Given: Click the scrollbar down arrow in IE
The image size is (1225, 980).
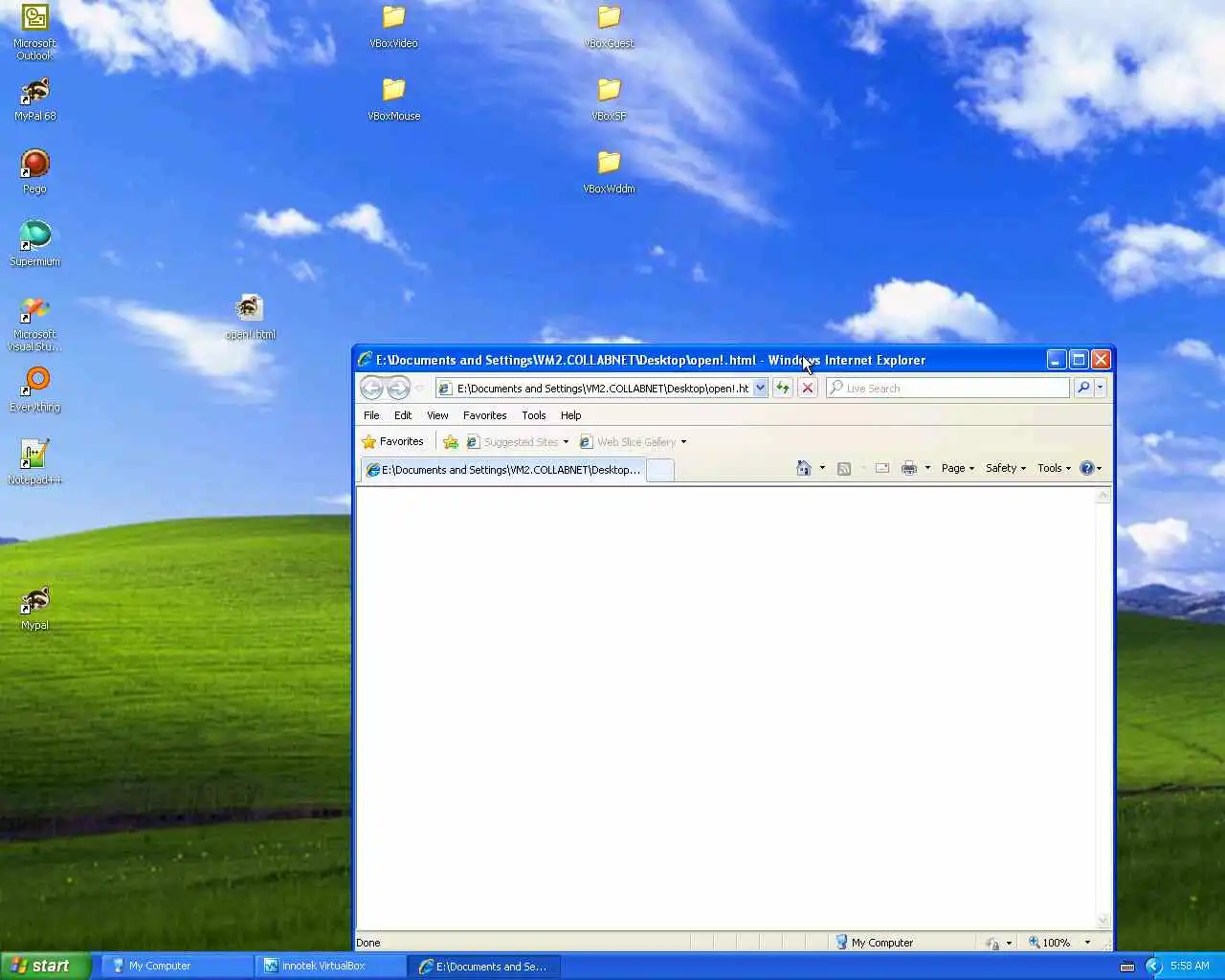Looking at the screenshot, I should (1102, 921).
